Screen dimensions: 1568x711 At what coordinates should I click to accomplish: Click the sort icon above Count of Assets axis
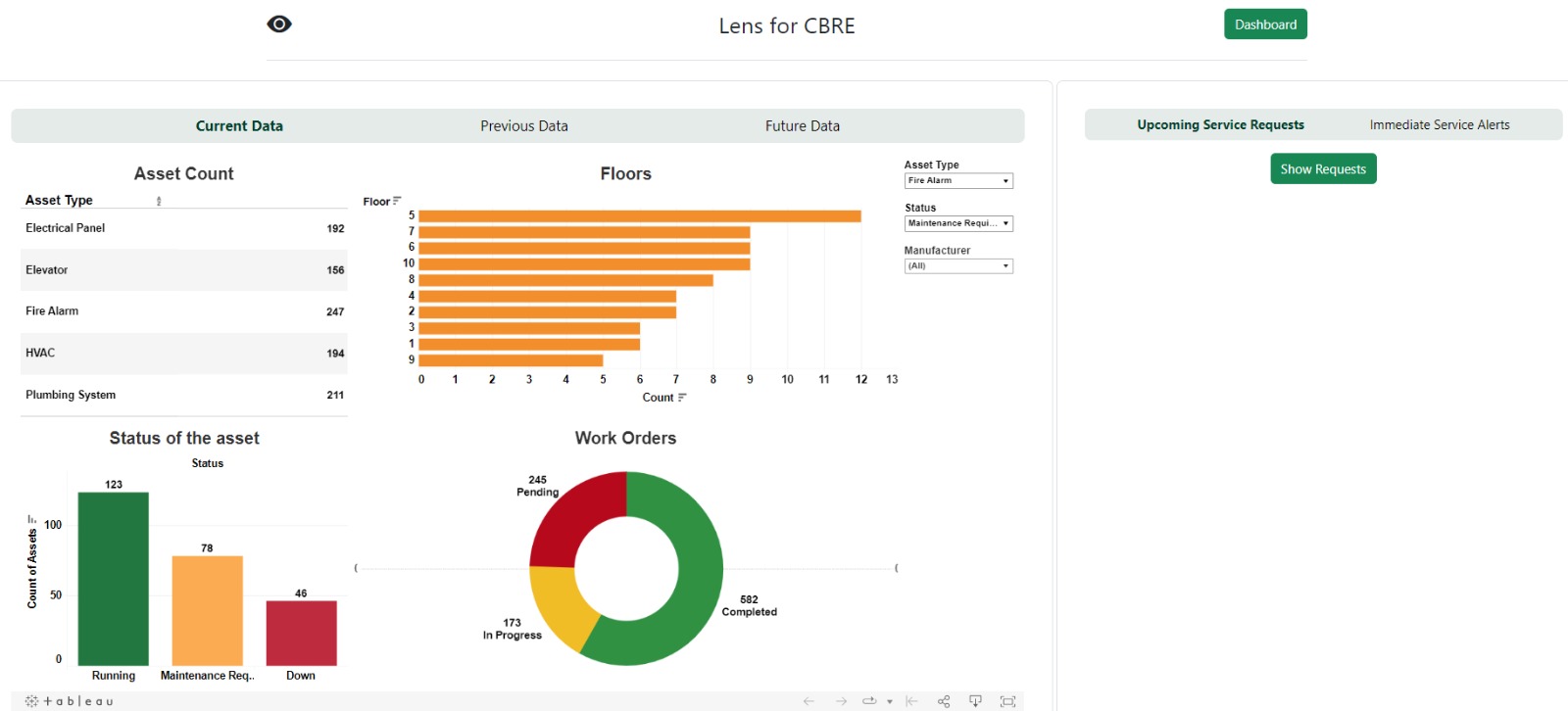click(x=31, y=519)
